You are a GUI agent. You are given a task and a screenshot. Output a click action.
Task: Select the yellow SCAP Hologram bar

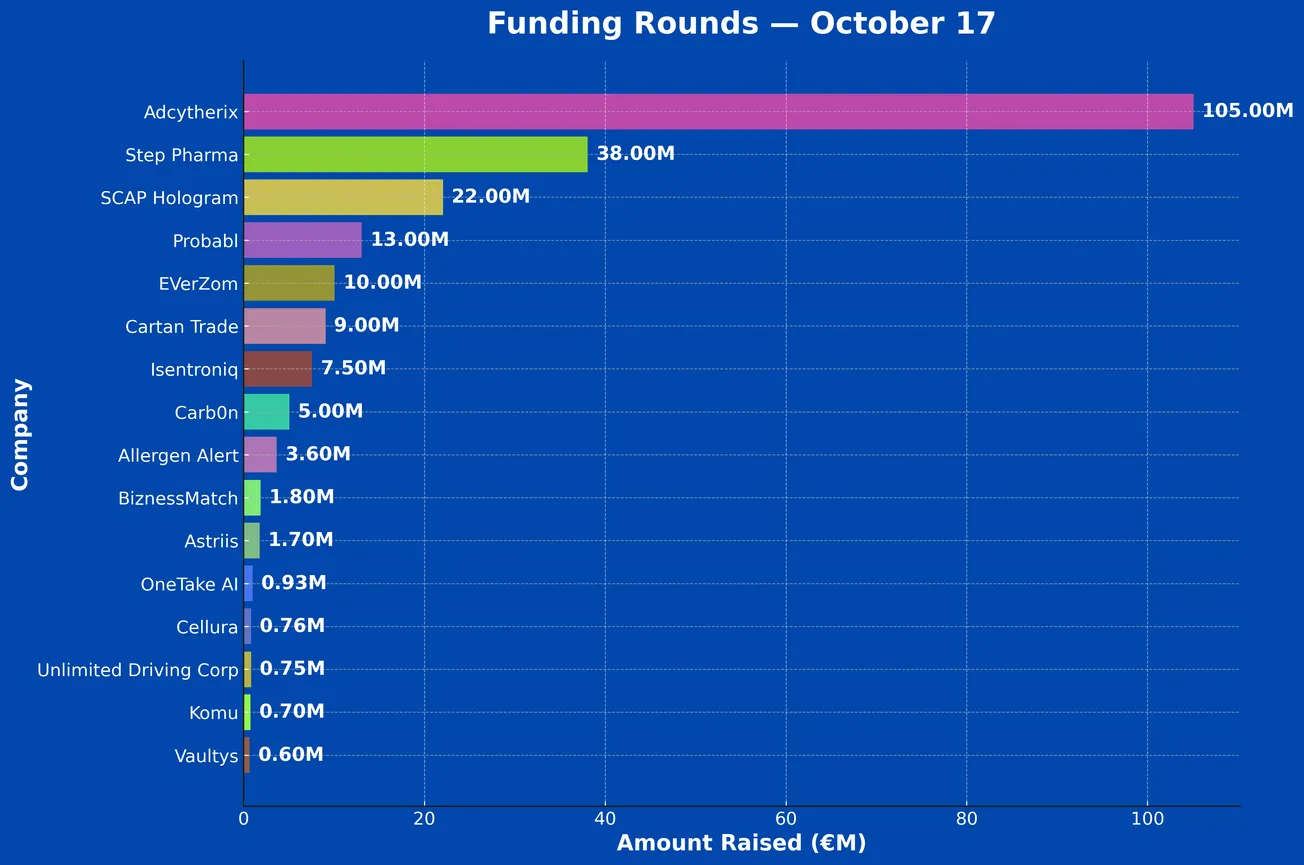343,198
